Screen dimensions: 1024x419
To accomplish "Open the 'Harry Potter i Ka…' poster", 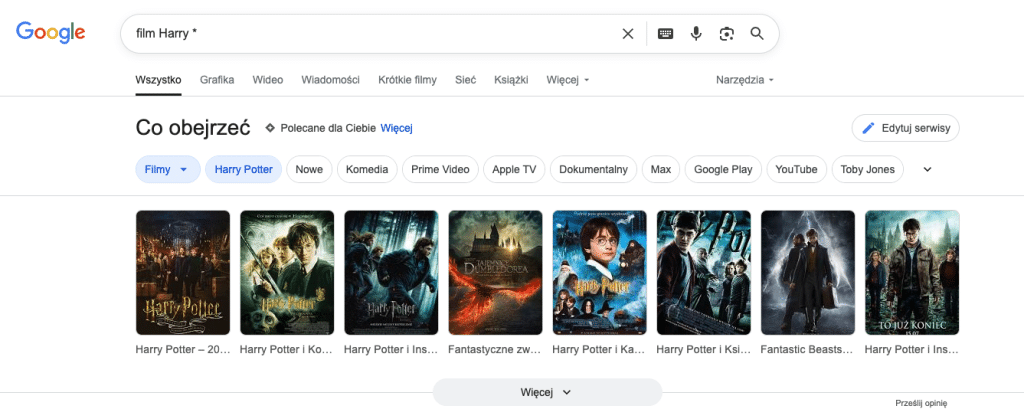I will pos(600,272).
